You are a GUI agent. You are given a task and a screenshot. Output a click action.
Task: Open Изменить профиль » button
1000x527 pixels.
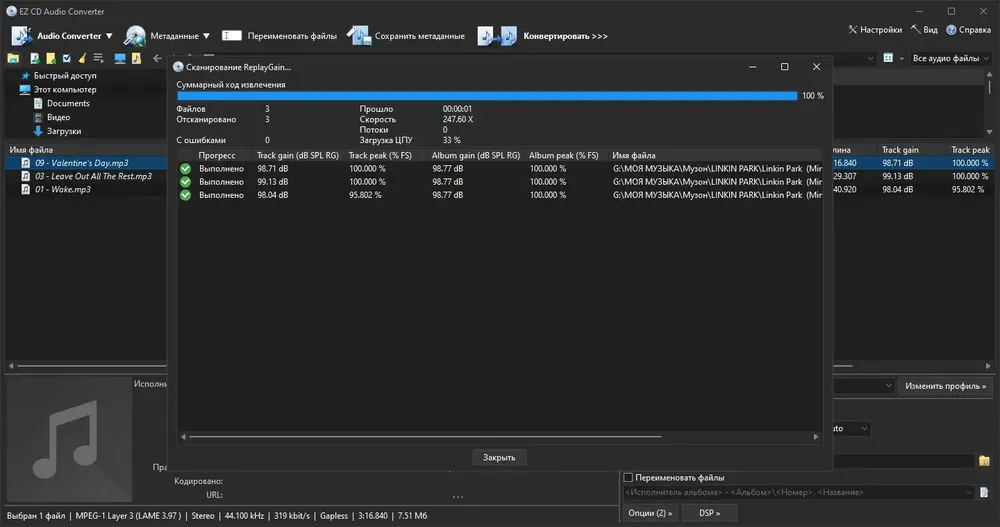click(x=945, y=386)
